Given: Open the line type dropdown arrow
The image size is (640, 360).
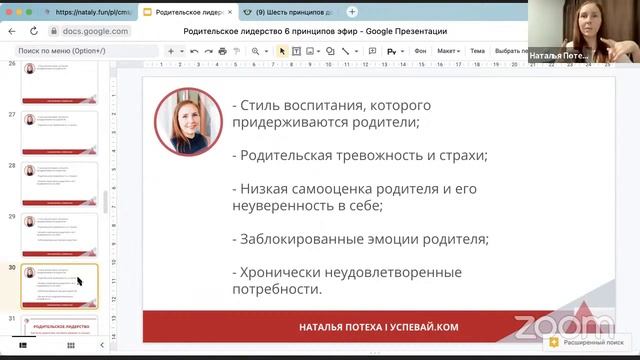Looking at the screenshot, I should (x=356, y=51).
